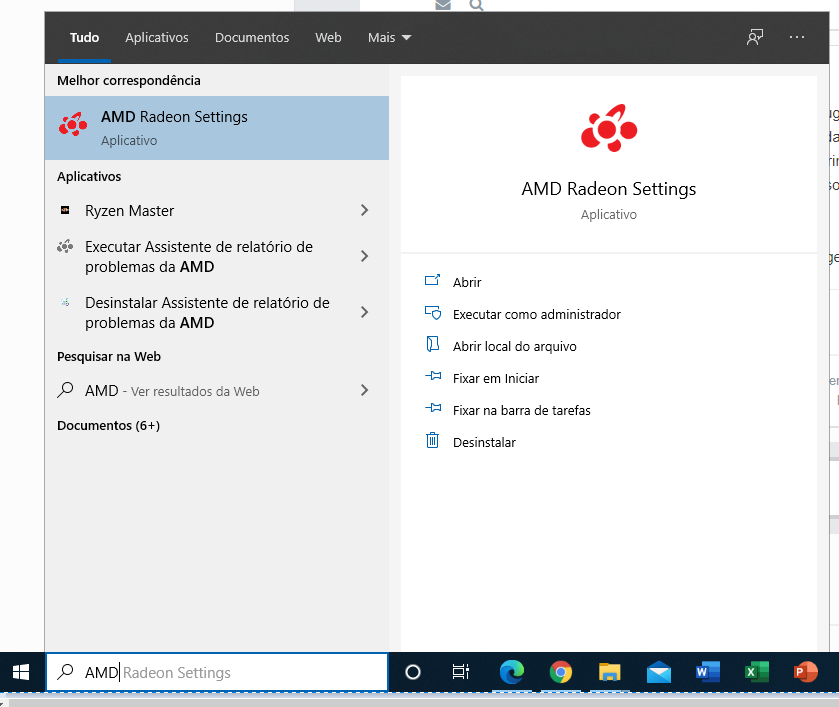Screen dimensions: 839x707
Task: Choose Fixar em Iniciar
Action: [496, 378]
